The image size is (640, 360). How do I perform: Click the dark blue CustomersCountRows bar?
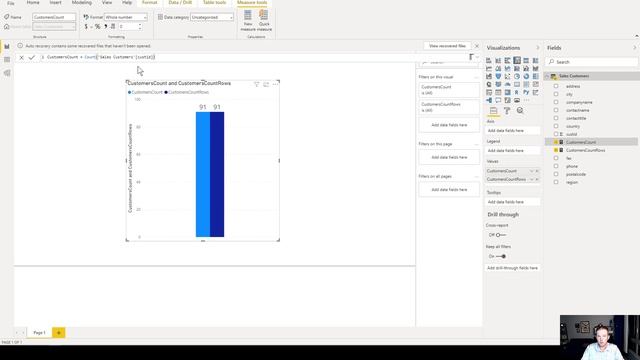click(217, 174)
